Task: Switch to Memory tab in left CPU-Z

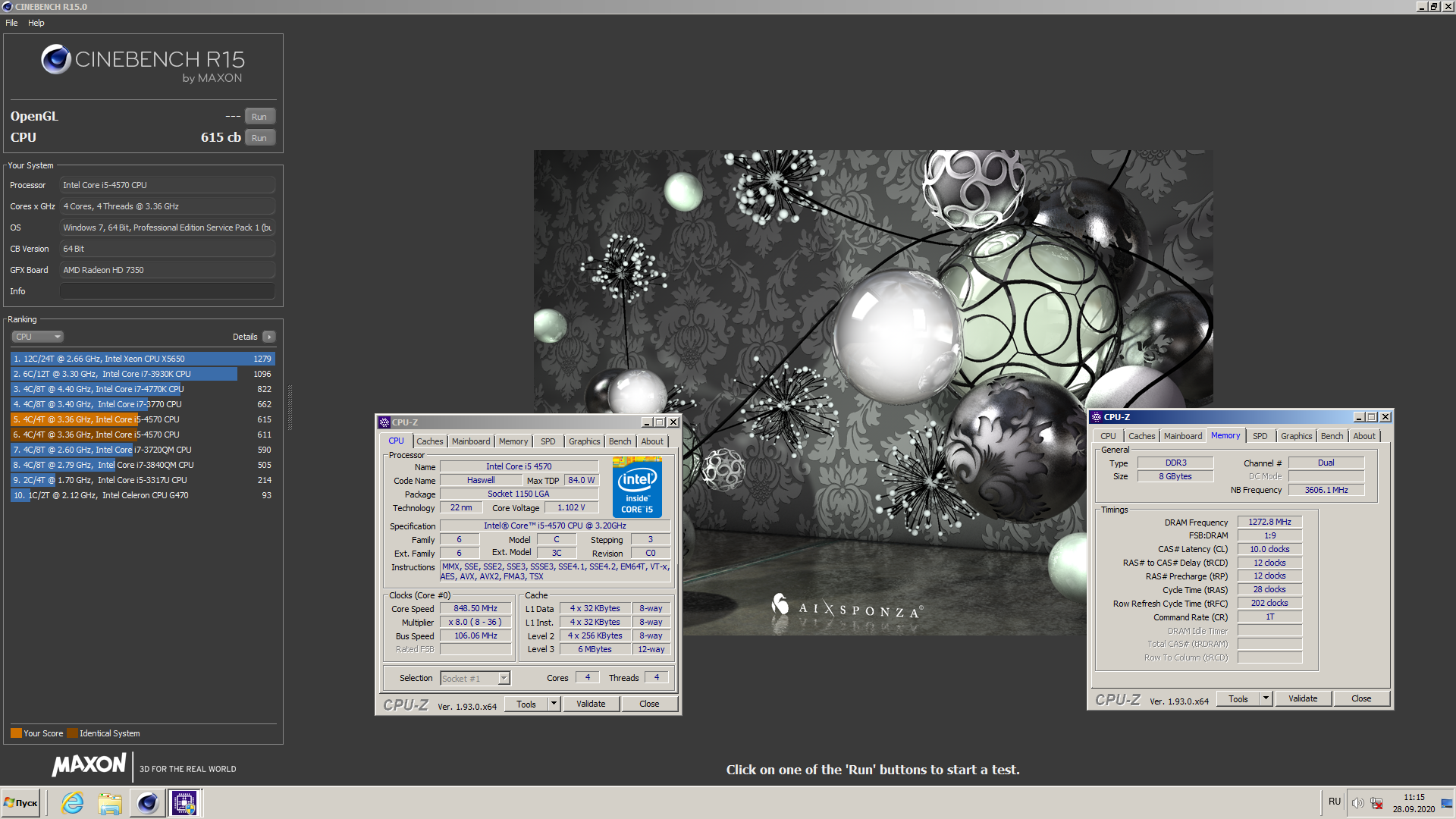Action: tap(513, 441)
